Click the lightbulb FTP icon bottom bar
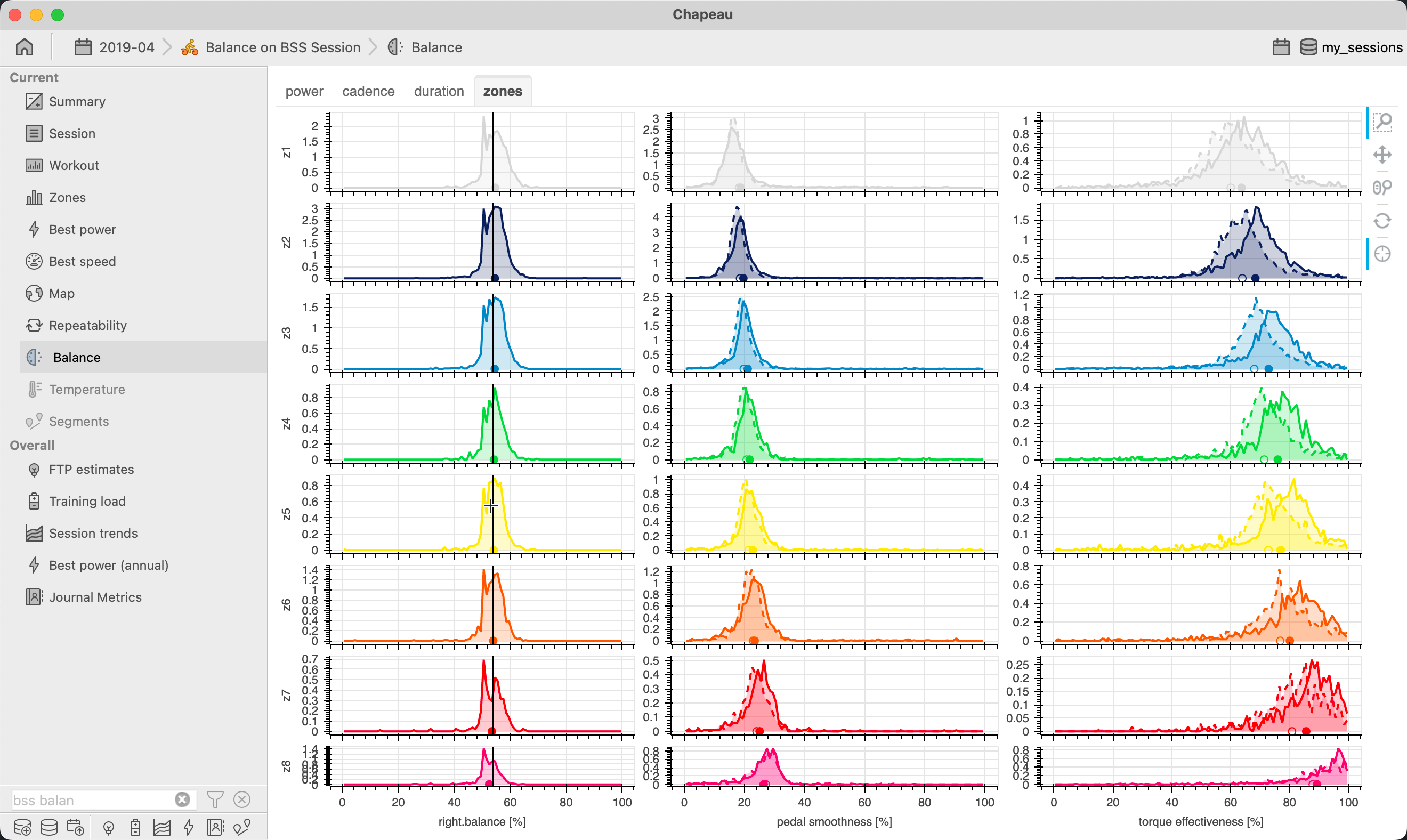This screenshot has width=1407, height=840. [109, 828]
